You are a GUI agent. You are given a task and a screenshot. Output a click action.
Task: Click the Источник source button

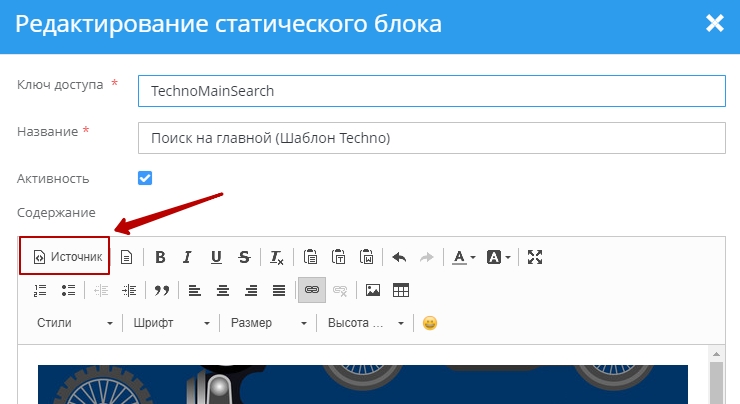pos(67,257)
